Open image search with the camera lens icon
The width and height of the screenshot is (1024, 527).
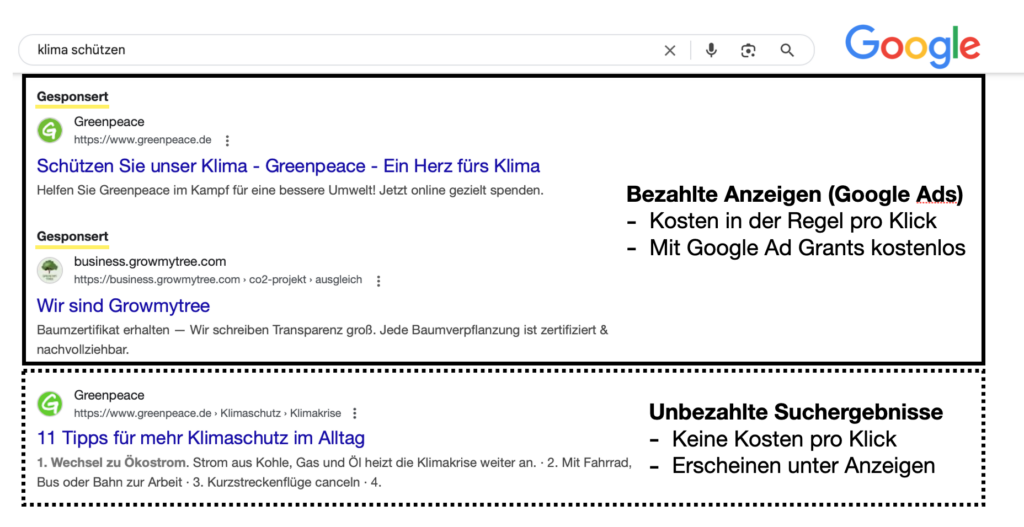(748, 50)
